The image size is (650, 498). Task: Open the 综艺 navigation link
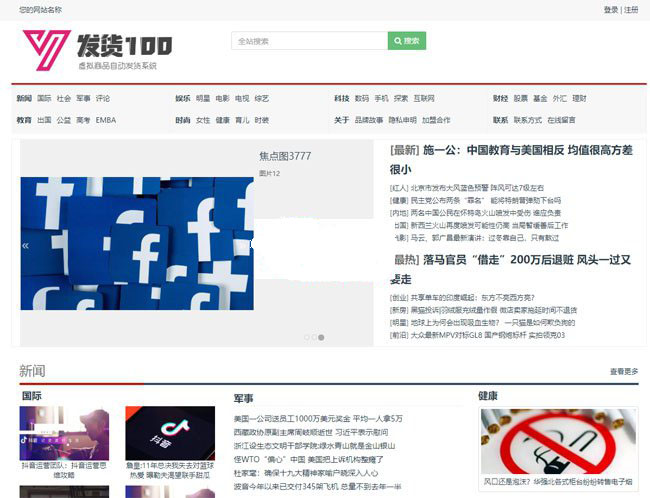click(262, 98)
